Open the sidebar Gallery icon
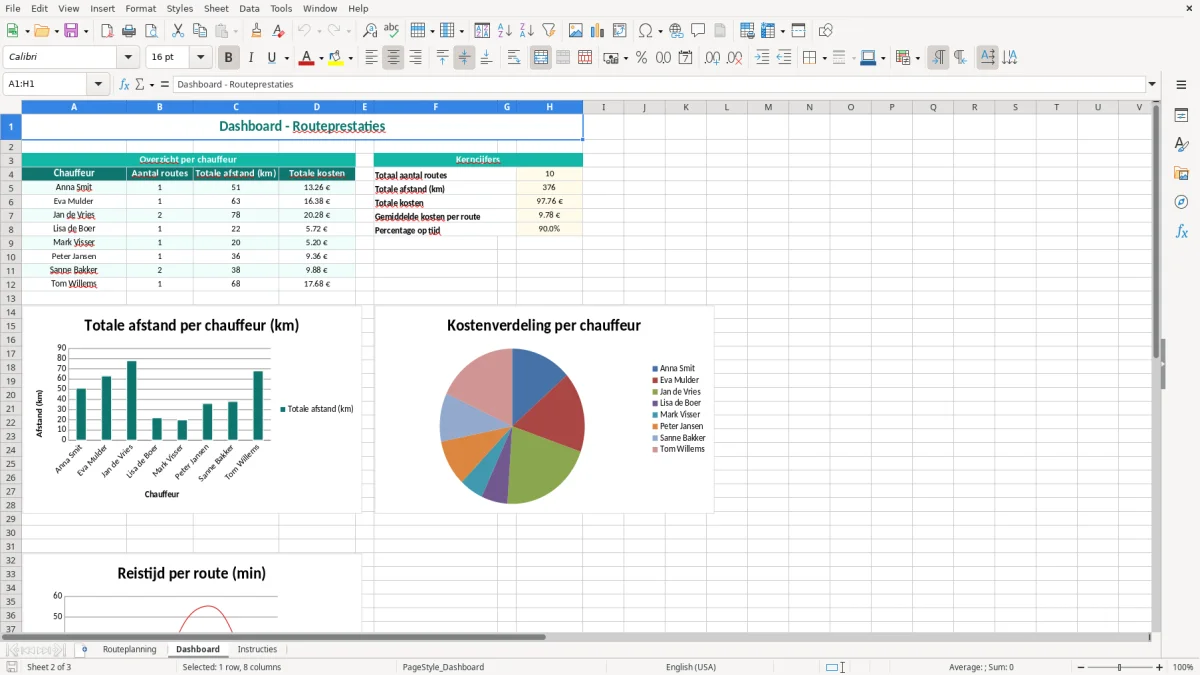The image size is (1200, 675). (x=1181, y=174)
